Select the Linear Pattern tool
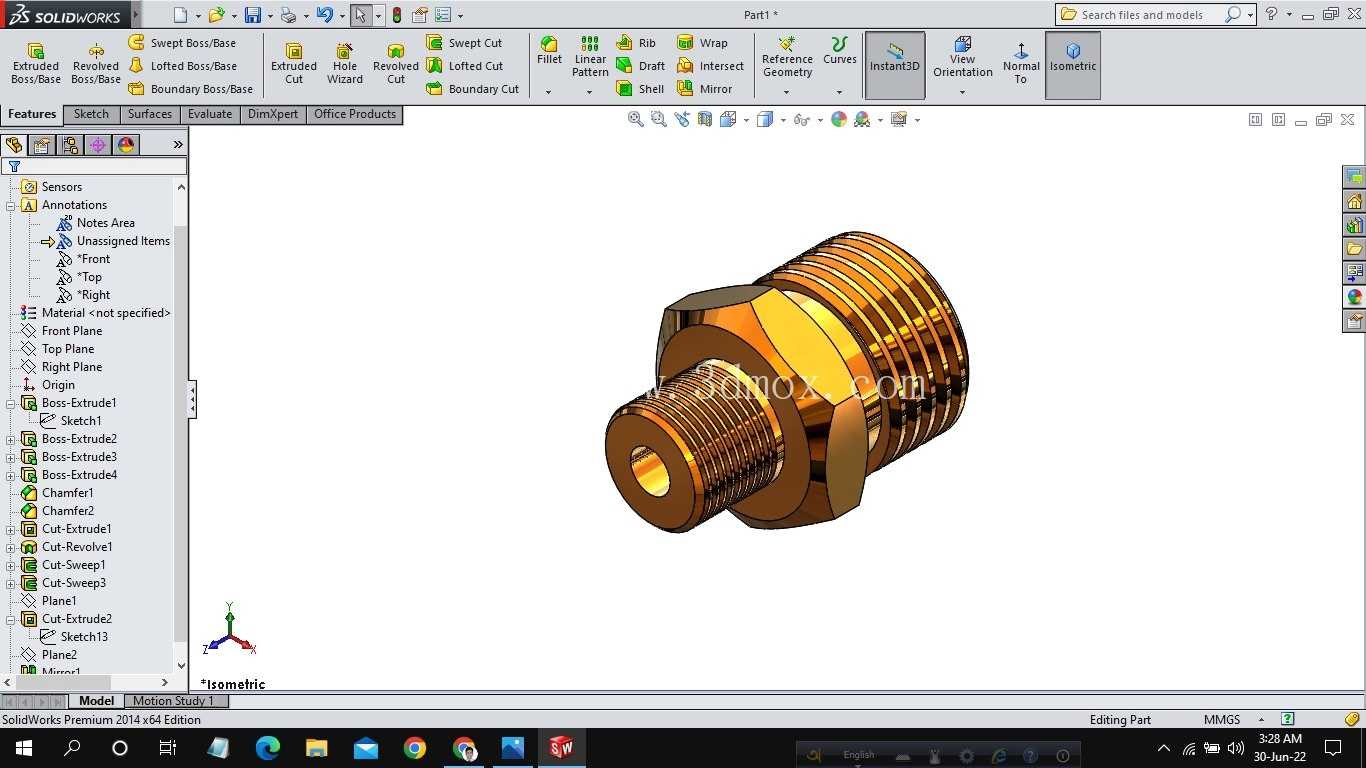This screenshot has width=1366, height=768. coord(590,57)
